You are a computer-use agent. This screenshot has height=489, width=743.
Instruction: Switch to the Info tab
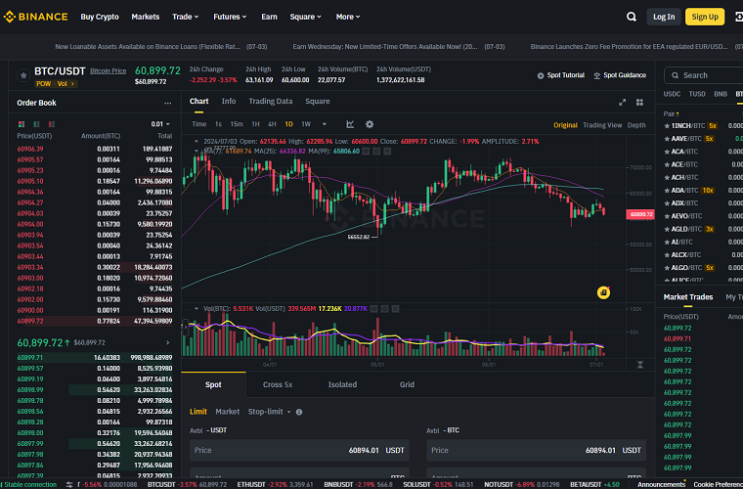(229, 101)
